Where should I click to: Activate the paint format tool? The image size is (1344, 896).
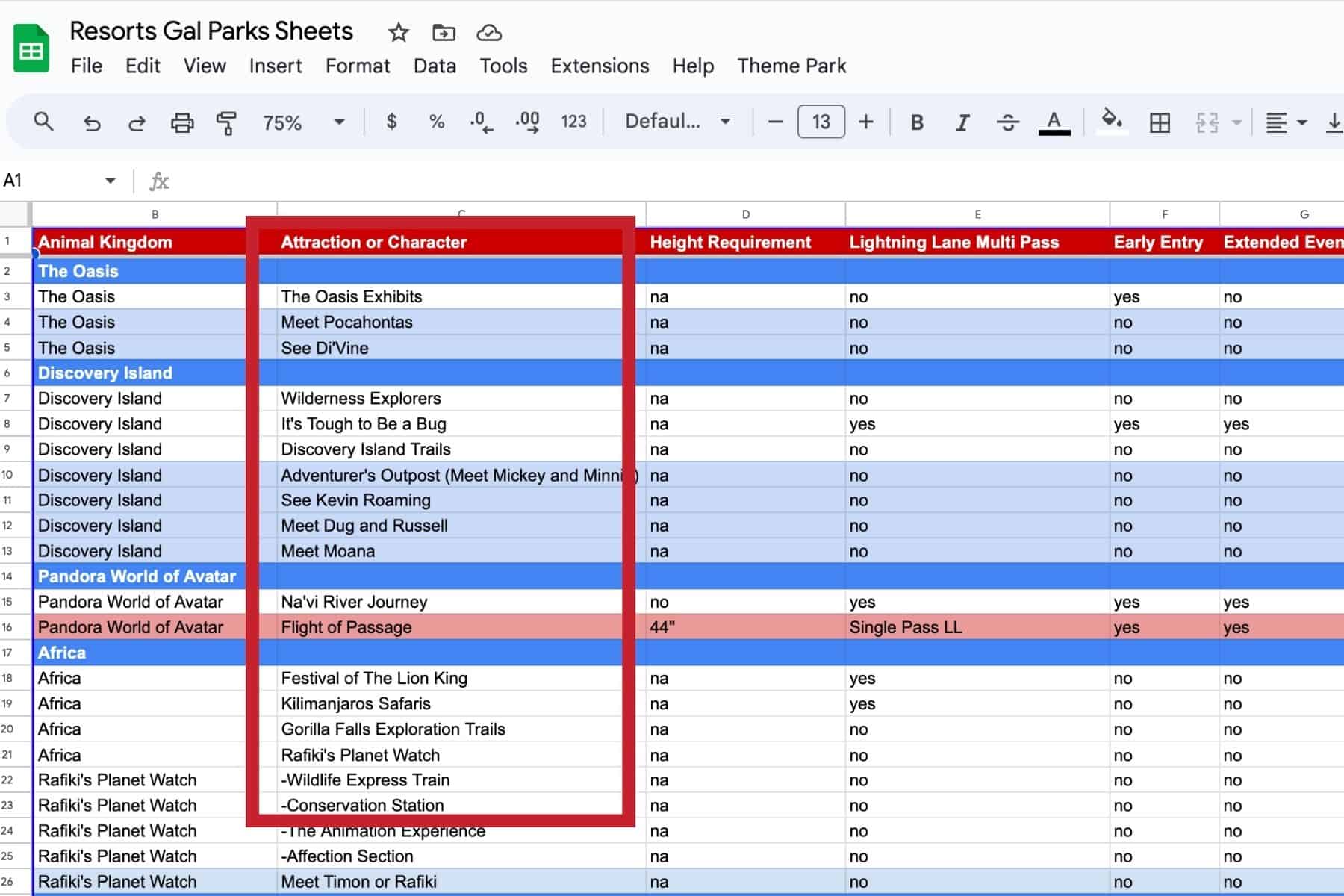(x=226, y=122)
